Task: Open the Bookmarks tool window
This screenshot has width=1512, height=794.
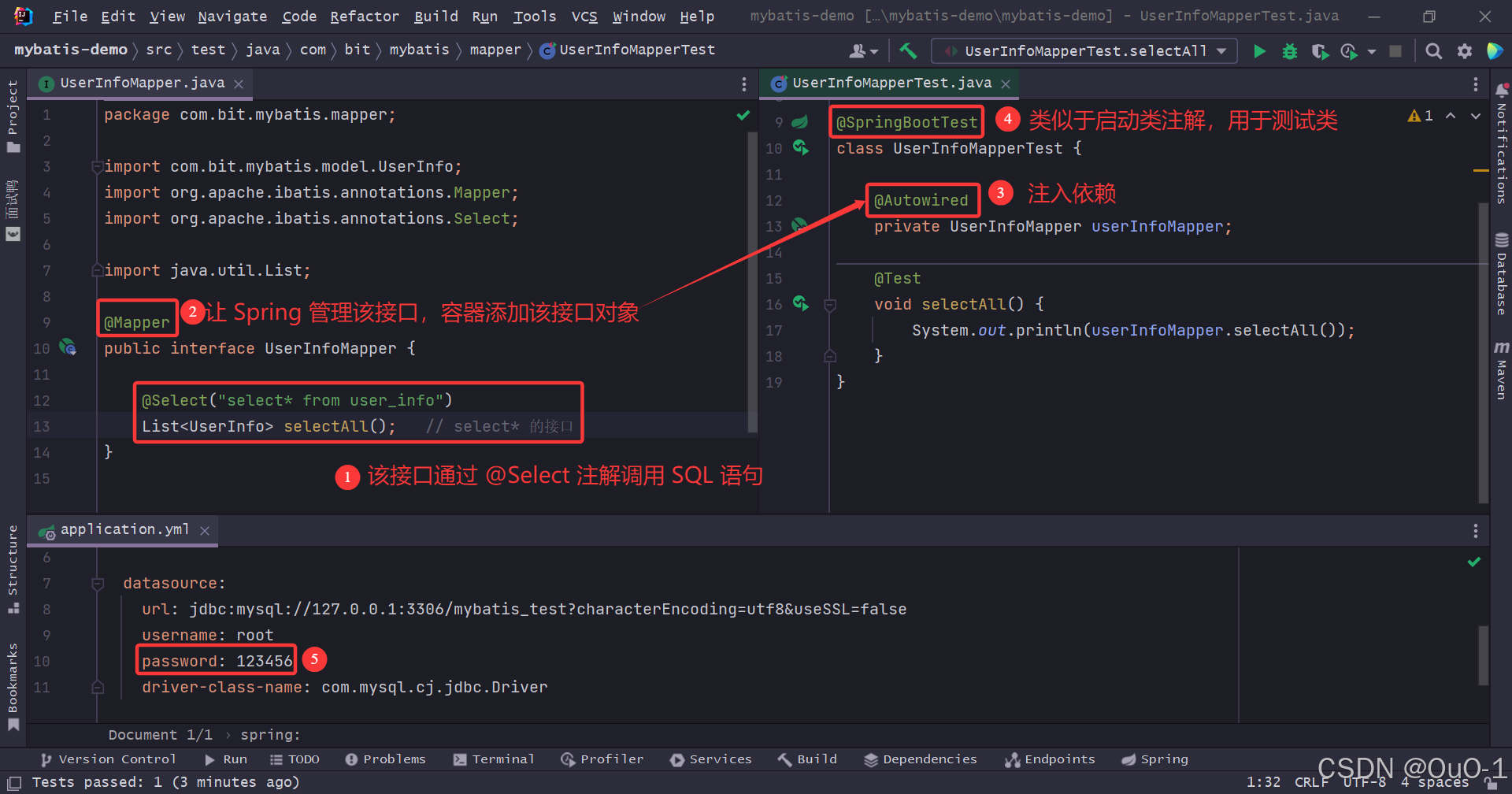Action: coord(13,686)
